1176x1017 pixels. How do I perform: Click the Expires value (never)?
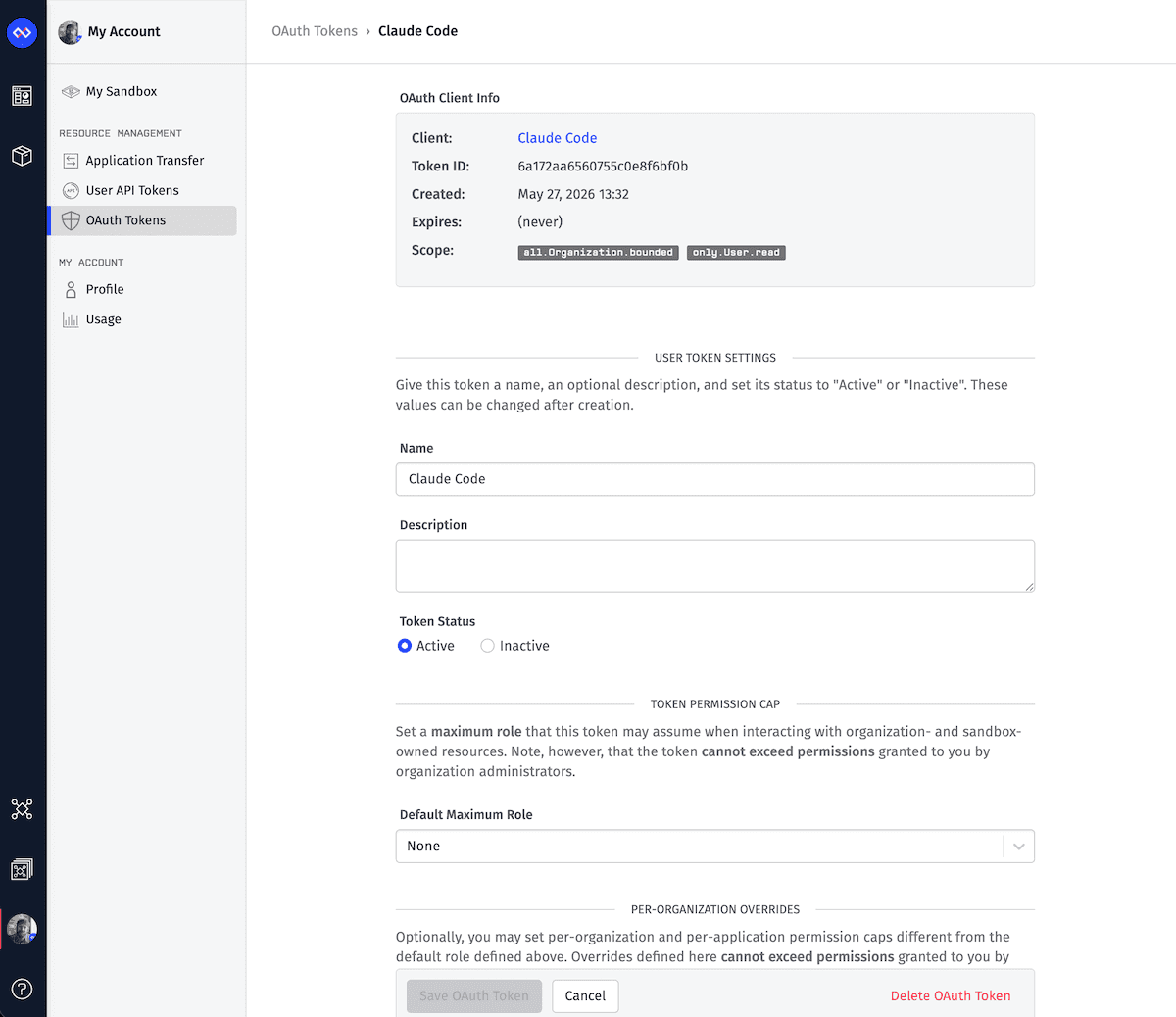click(540, 222)
